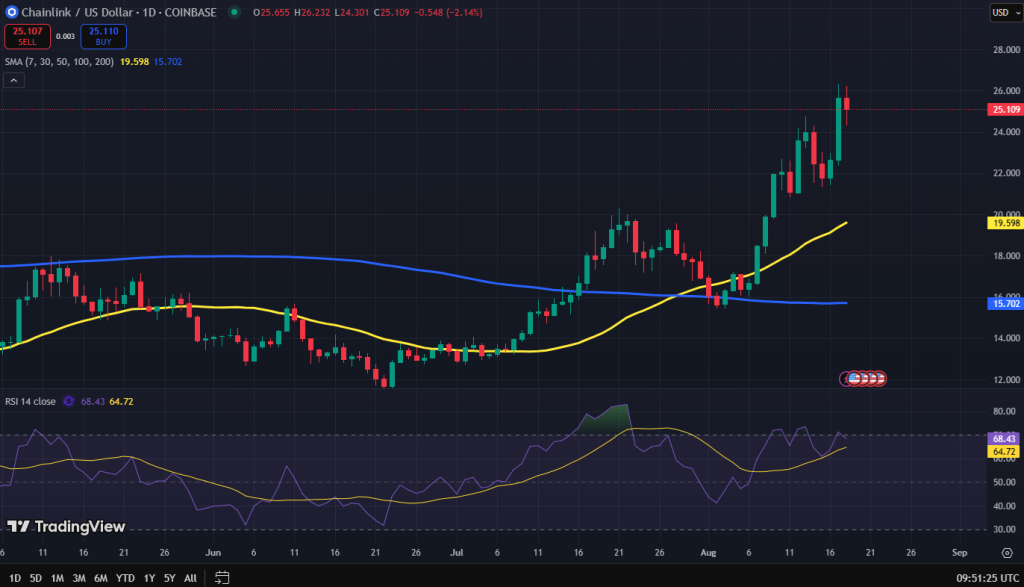Select the 6M range option
The height and width of the screenshot is (587, 1024).
[x=101, y=577]
